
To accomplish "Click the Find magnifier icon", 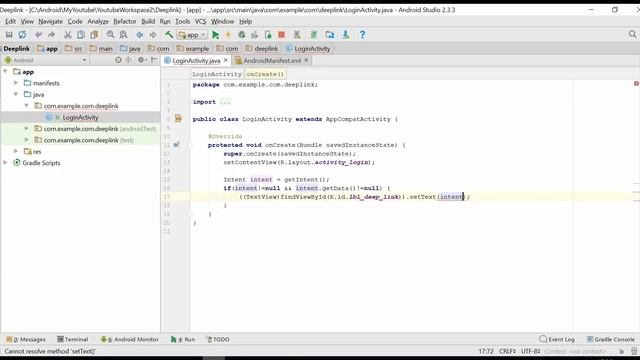I will [110, 35].
